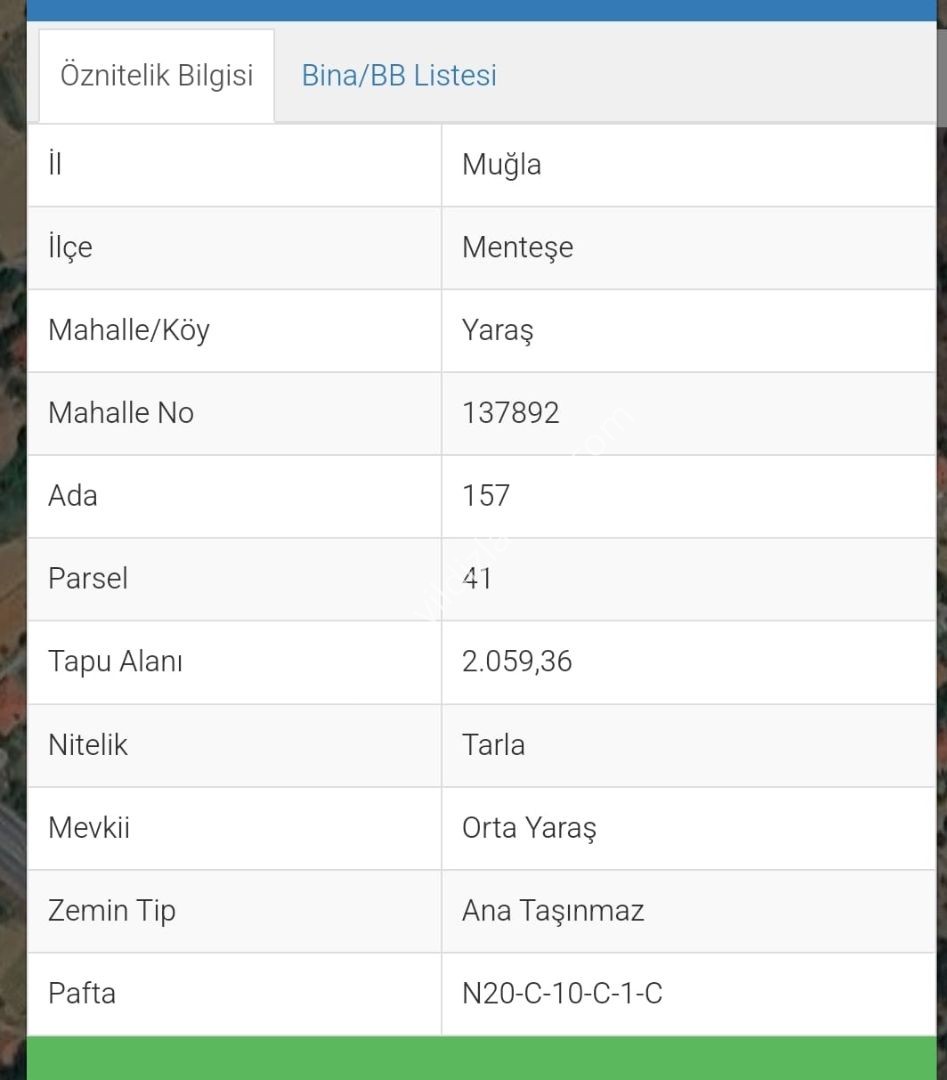Select the Yaraş Mahalle/Köy value

(x=497, y=331)
